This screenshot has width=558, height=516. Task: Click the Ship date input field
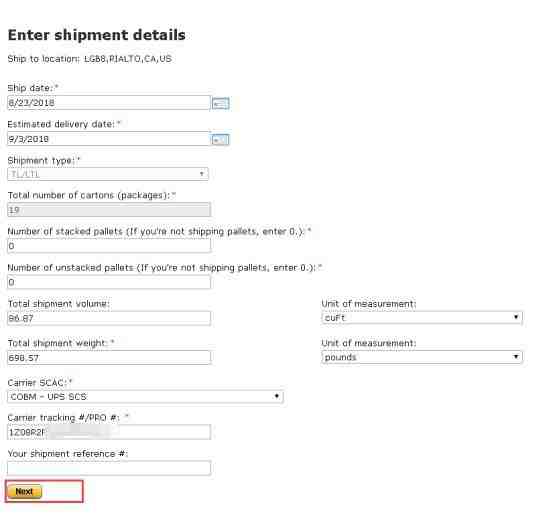(x=109, y=103)
